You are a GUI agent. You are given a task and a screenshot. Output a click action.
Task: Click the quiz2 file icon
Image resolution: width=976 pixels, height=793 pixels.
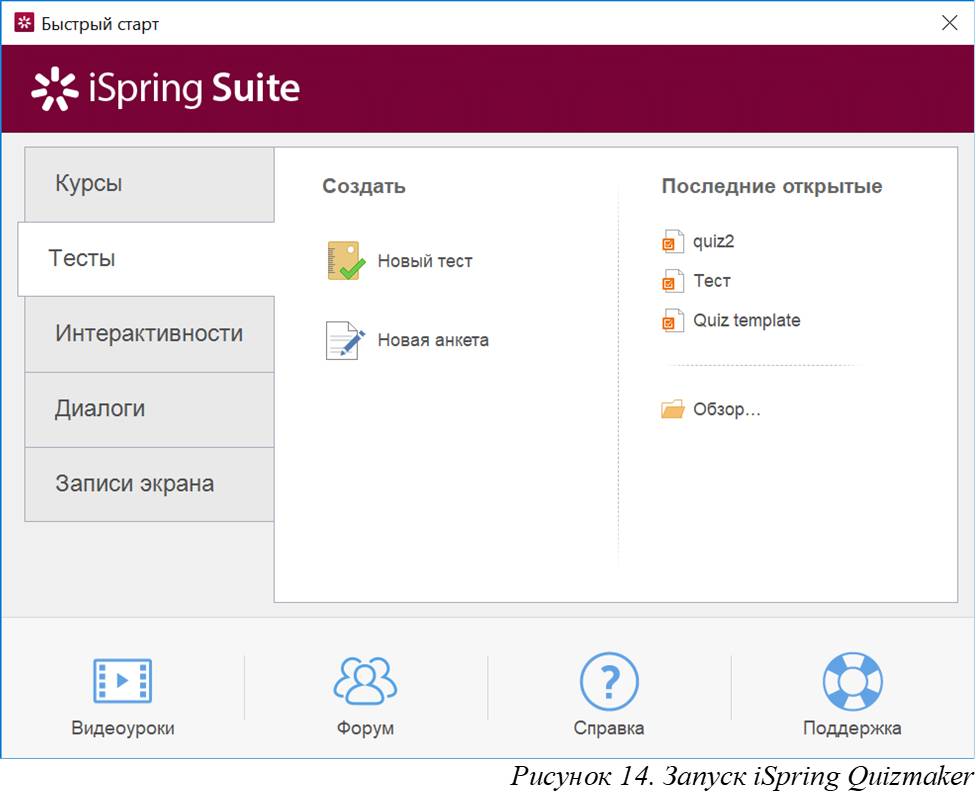click(673, 242)
